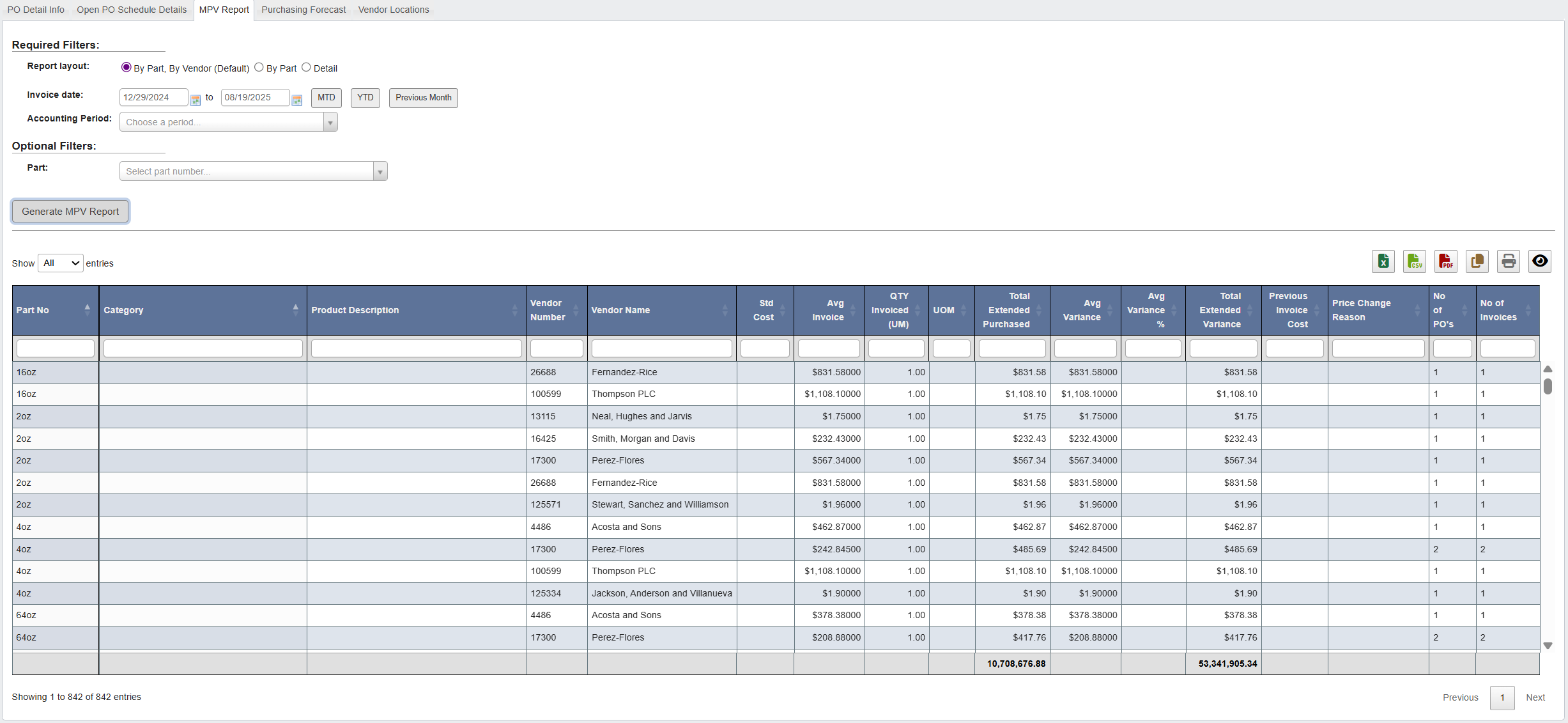This screenshot has height=723, width=1568.
Task: Choose By Part, By Vendor layout
Action: click(125, 67)
